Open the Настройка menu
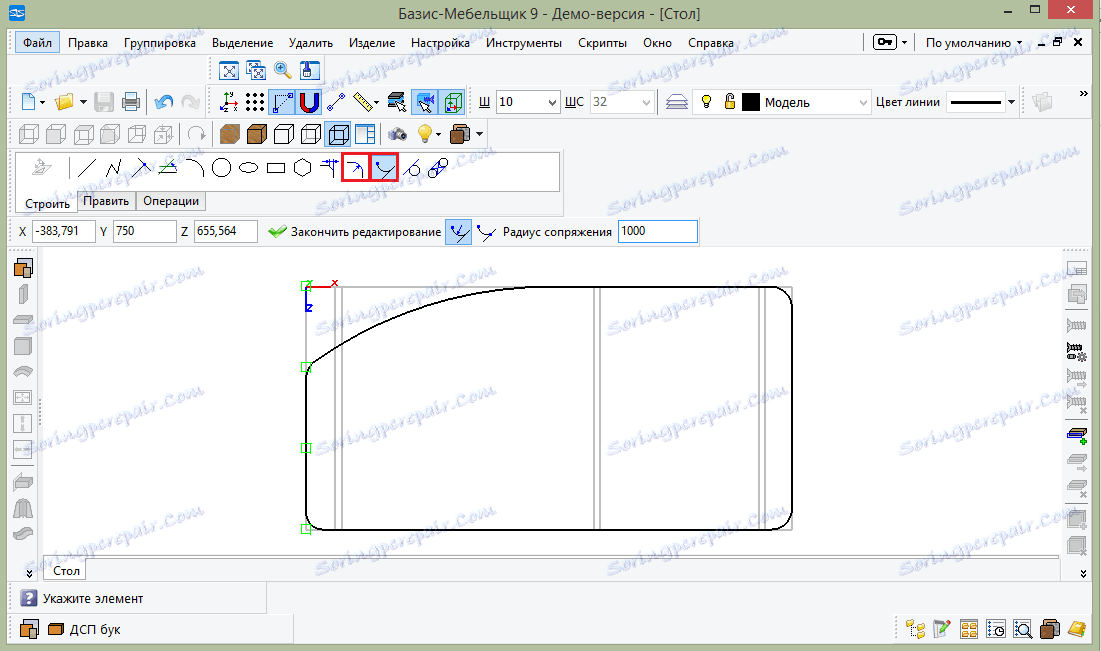The image size is (1101, 651). coord(440,43)
